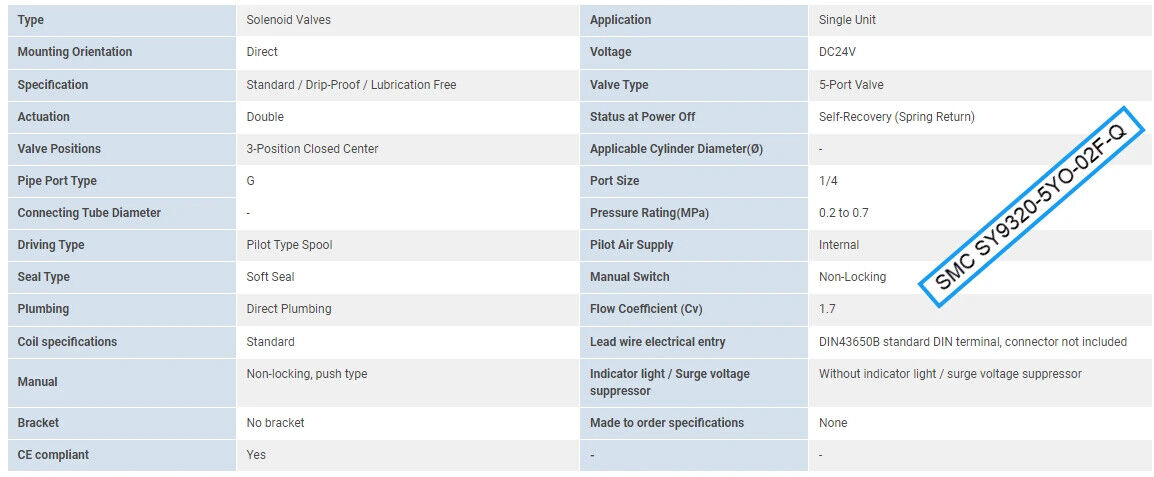
Task: Select the 'Pipe Port Type' label
Action: pos(57,181)
